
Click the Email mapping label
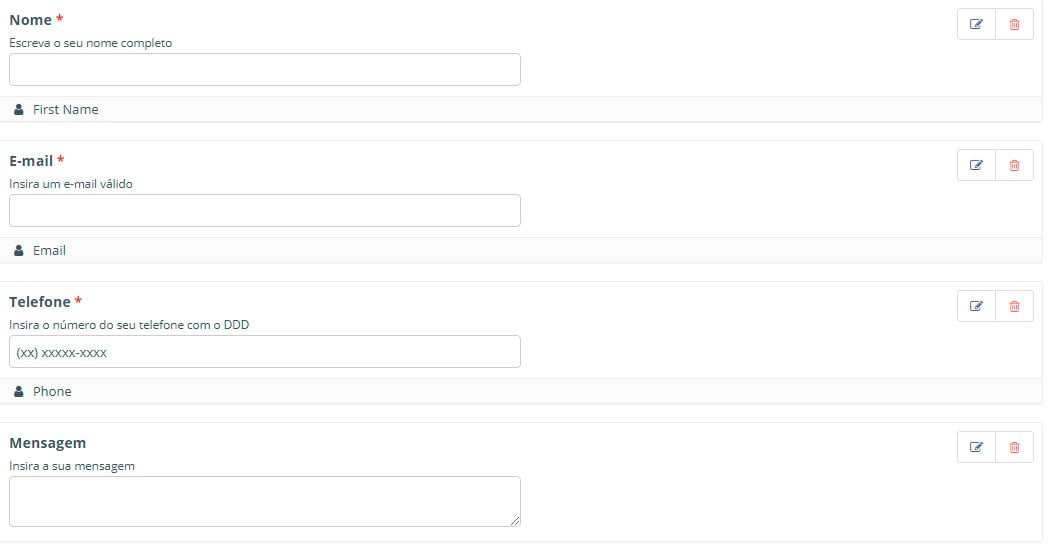tap(49, 251)
